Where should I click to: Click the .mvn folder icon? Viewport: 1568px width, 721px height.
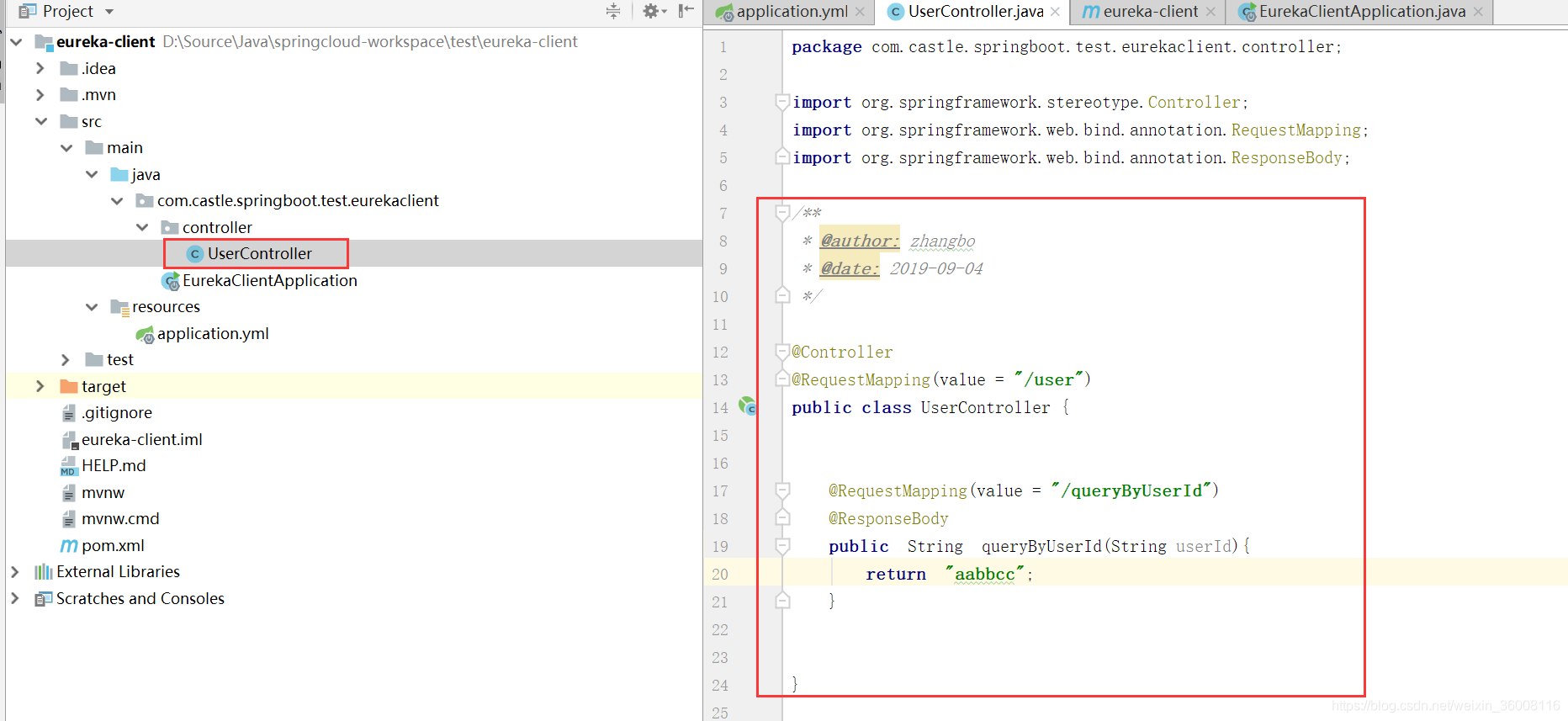(x=69, y=94)
